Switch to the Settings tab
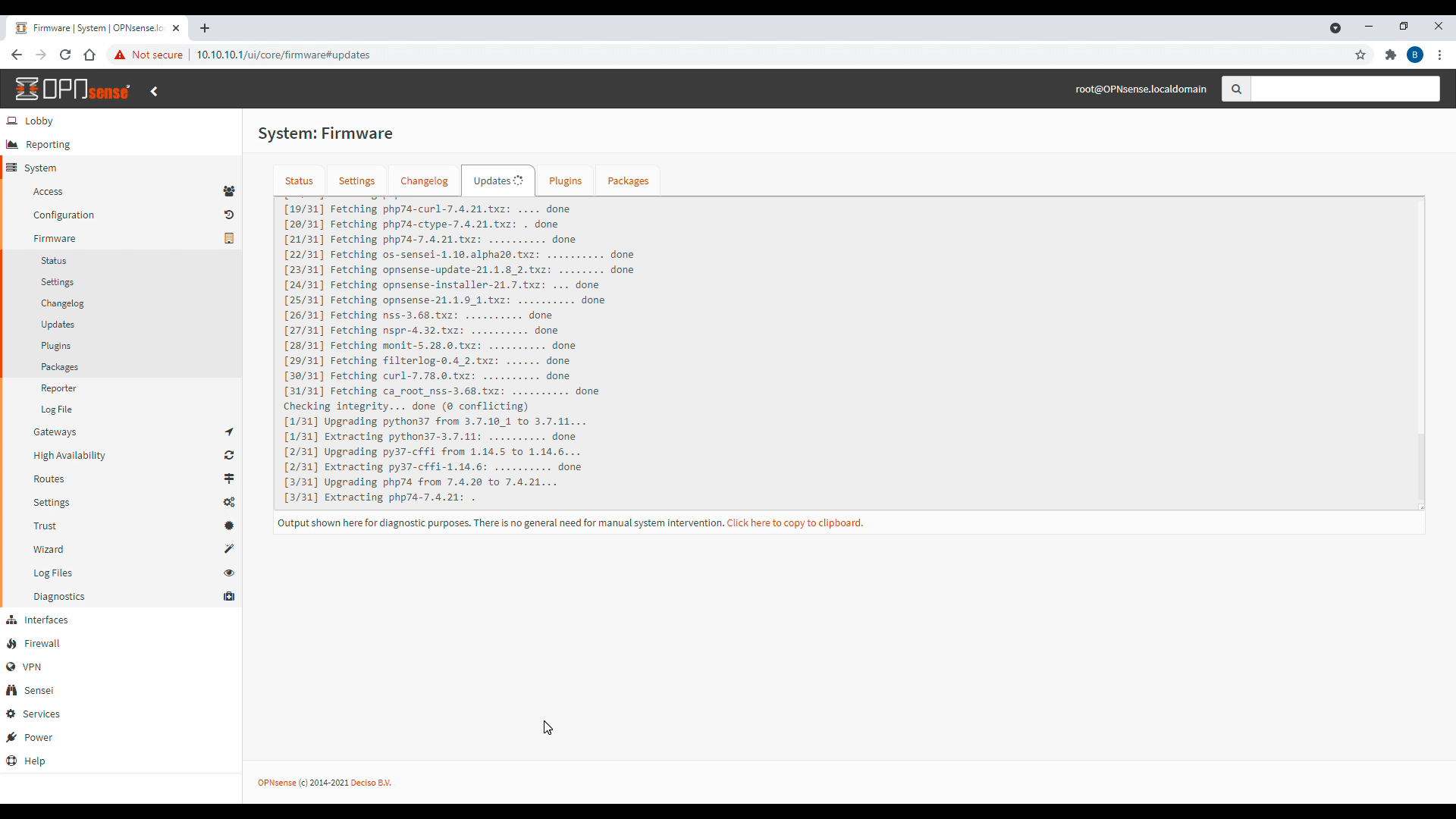Screen dimensions: 1456x819 pos(356,181)
